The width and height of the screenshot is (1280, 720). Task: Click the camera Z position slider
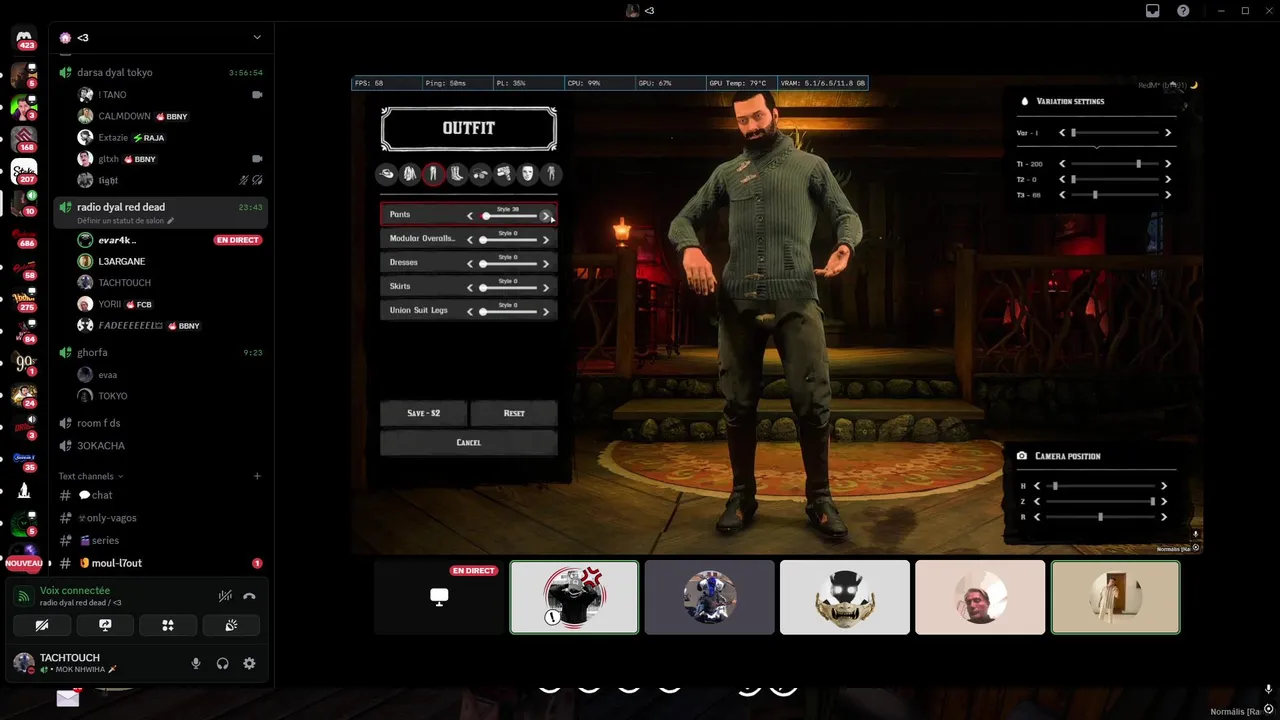tap(1100, 502)
